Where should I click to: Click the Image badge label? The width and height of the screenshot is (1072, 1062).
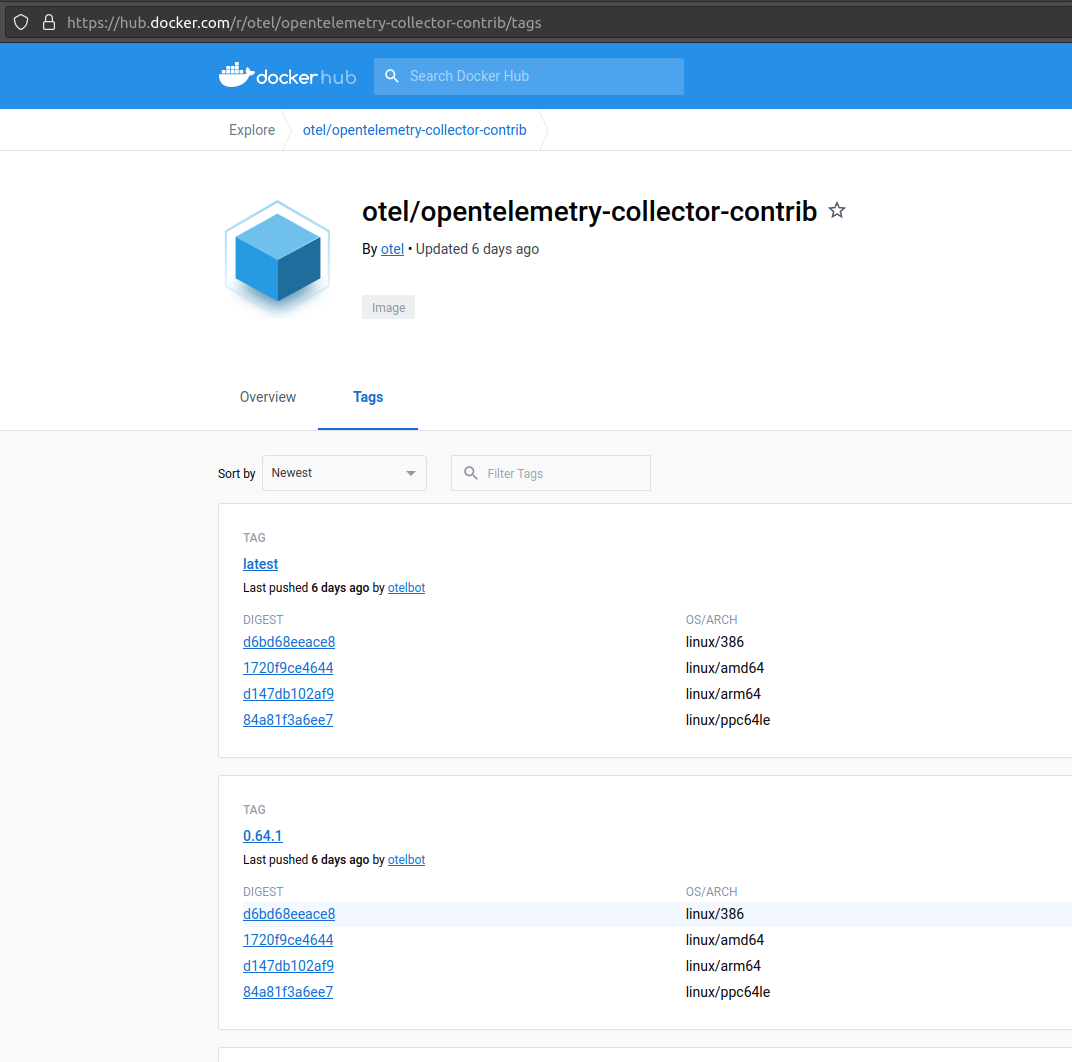388,307
